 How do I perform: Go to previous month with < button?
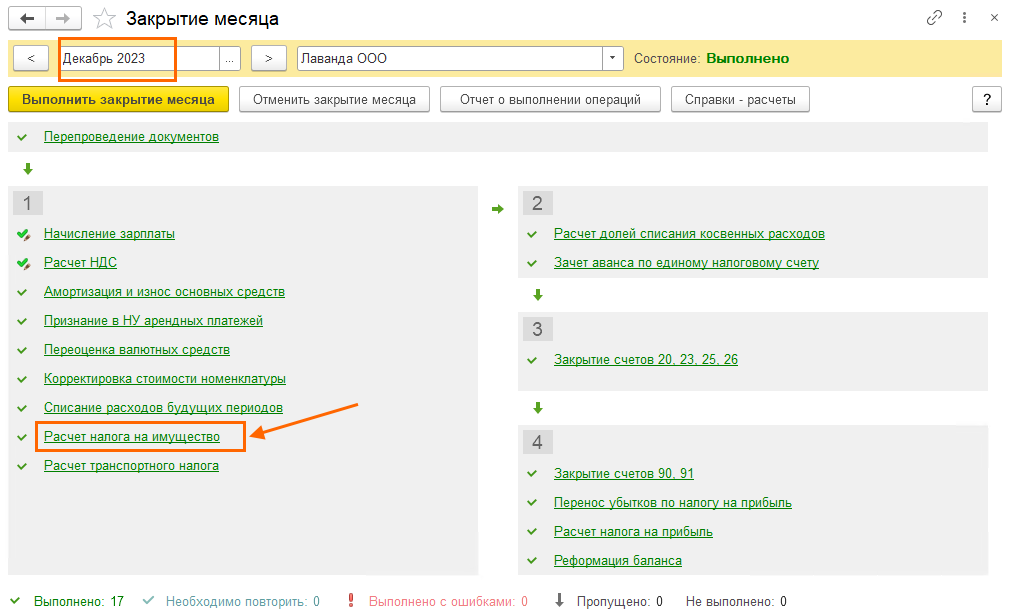[x=31, y=58]
